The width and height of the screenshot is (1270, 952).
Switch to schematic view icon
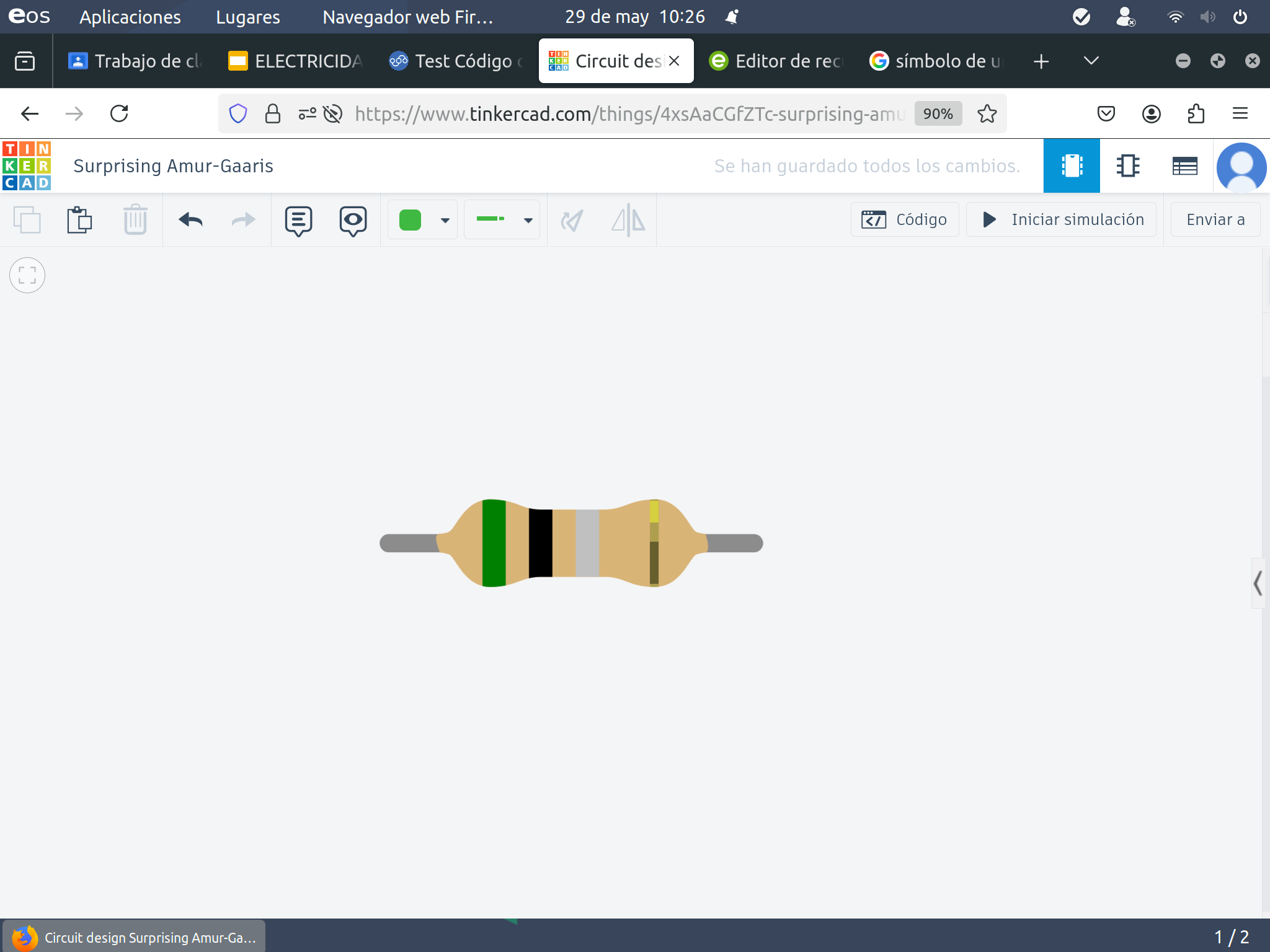tap(1128, 165)
